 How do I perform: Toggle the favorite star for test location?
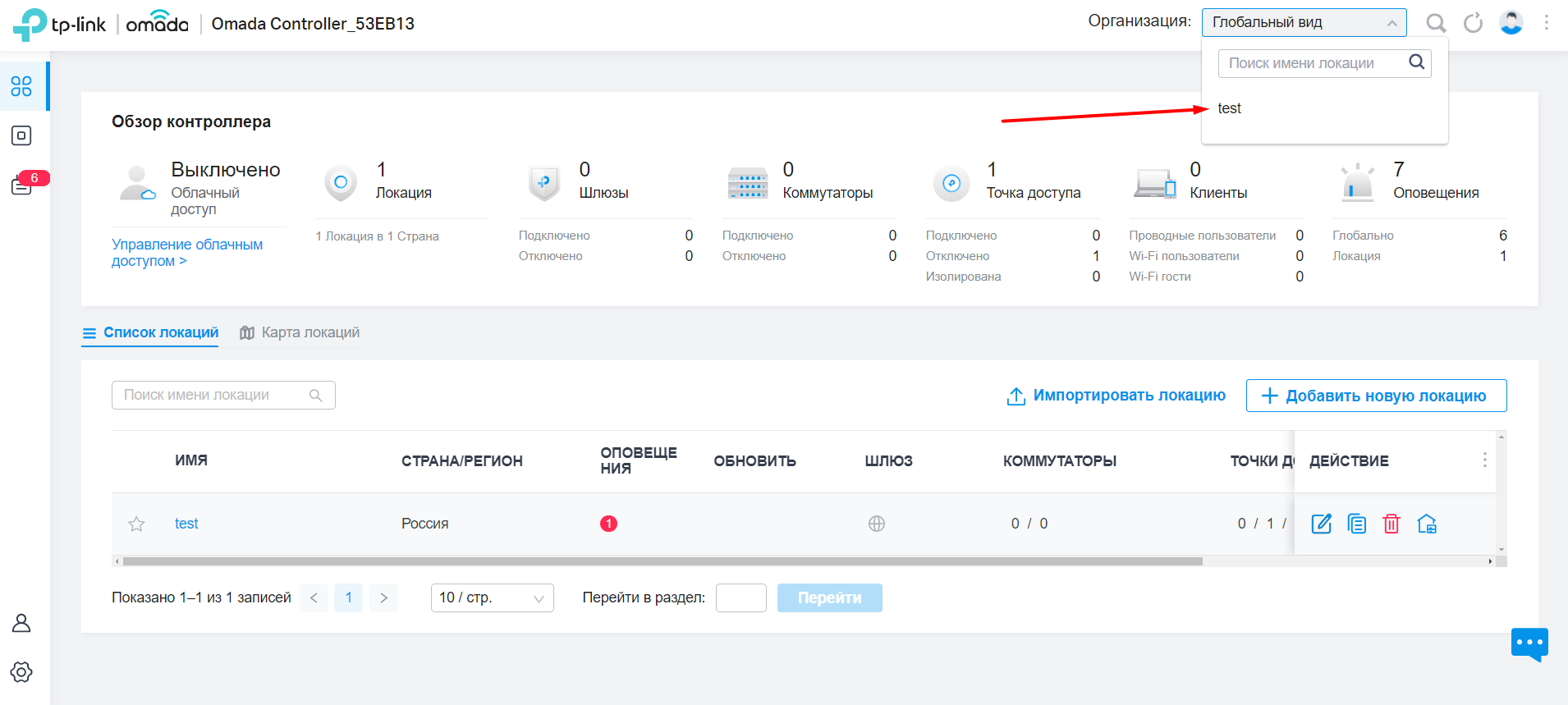pos(136,524)
